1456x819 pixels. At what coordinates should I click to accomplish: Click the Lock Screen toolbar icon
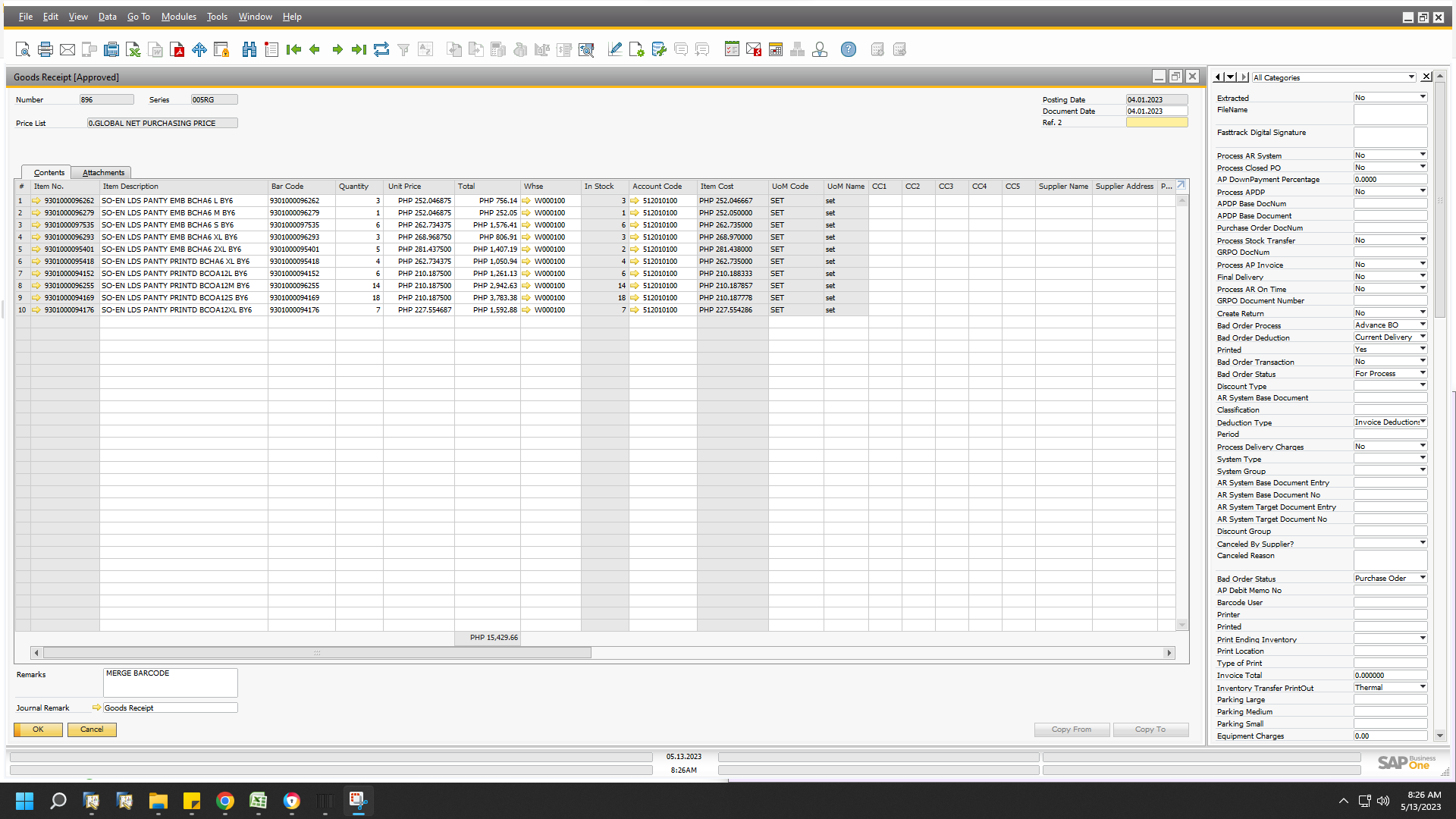(x=221, y=49)
